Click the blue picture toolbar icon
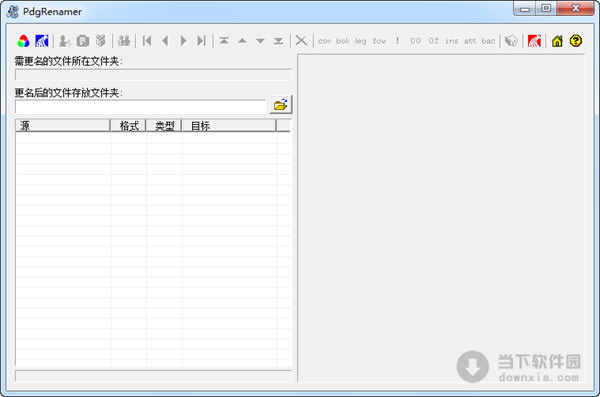 [x=42, y=41]
